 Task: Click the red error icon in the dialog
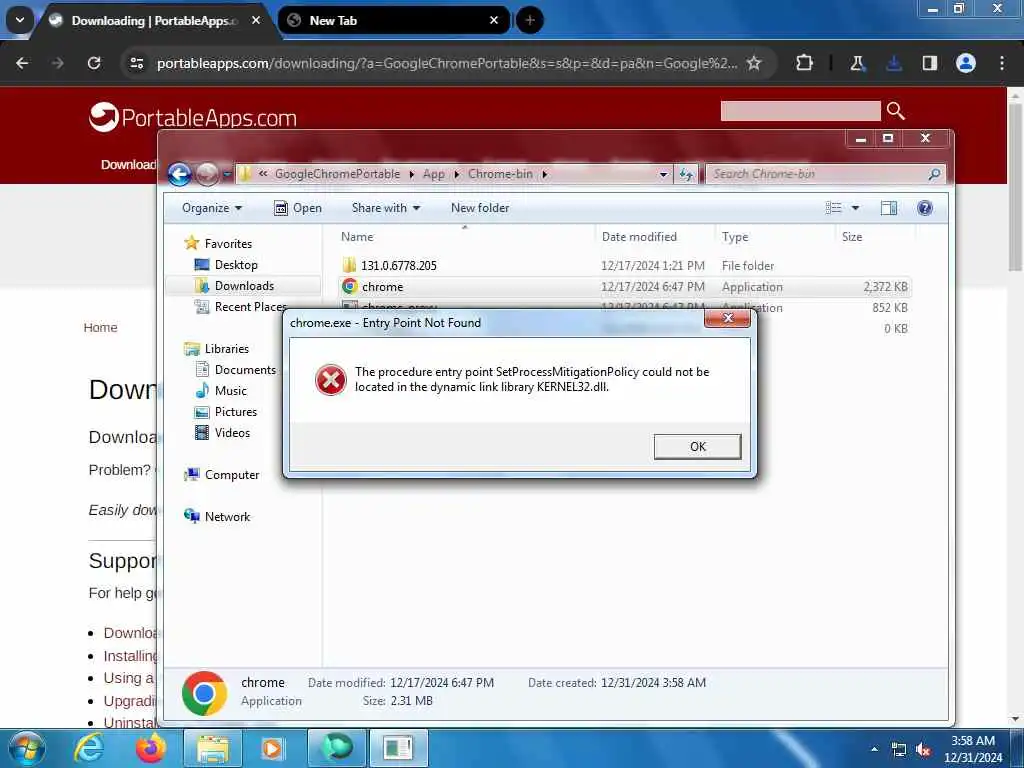(330, 379)
